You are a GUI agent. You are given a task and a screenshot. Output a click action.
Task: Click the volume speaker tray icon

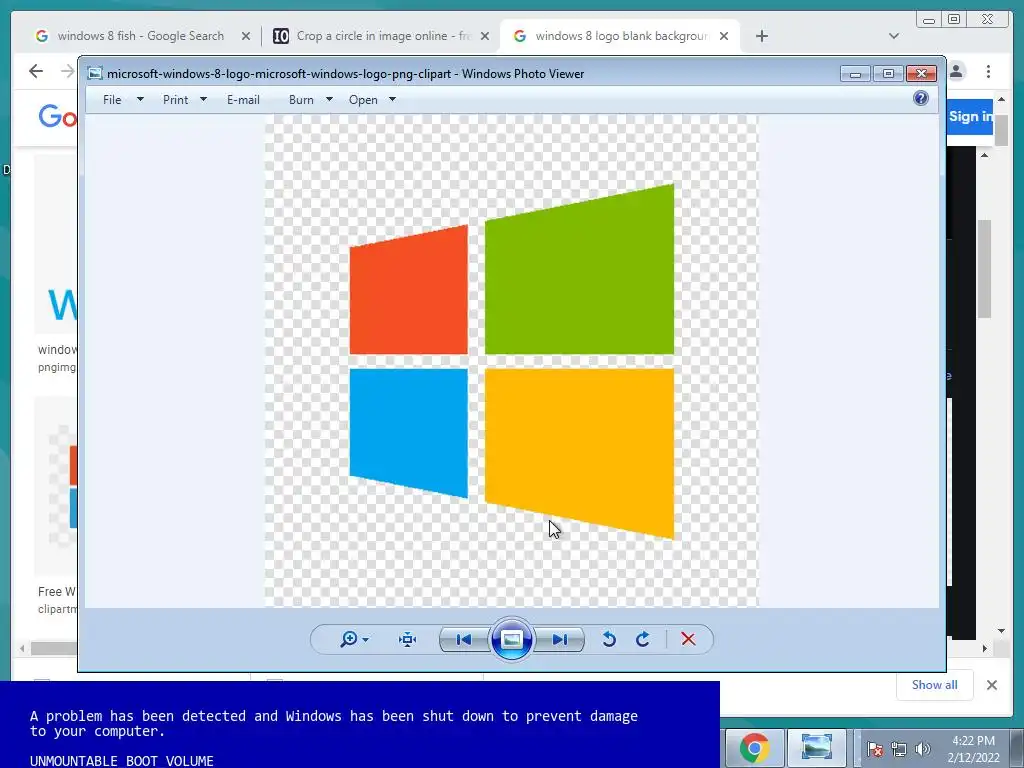922,748
